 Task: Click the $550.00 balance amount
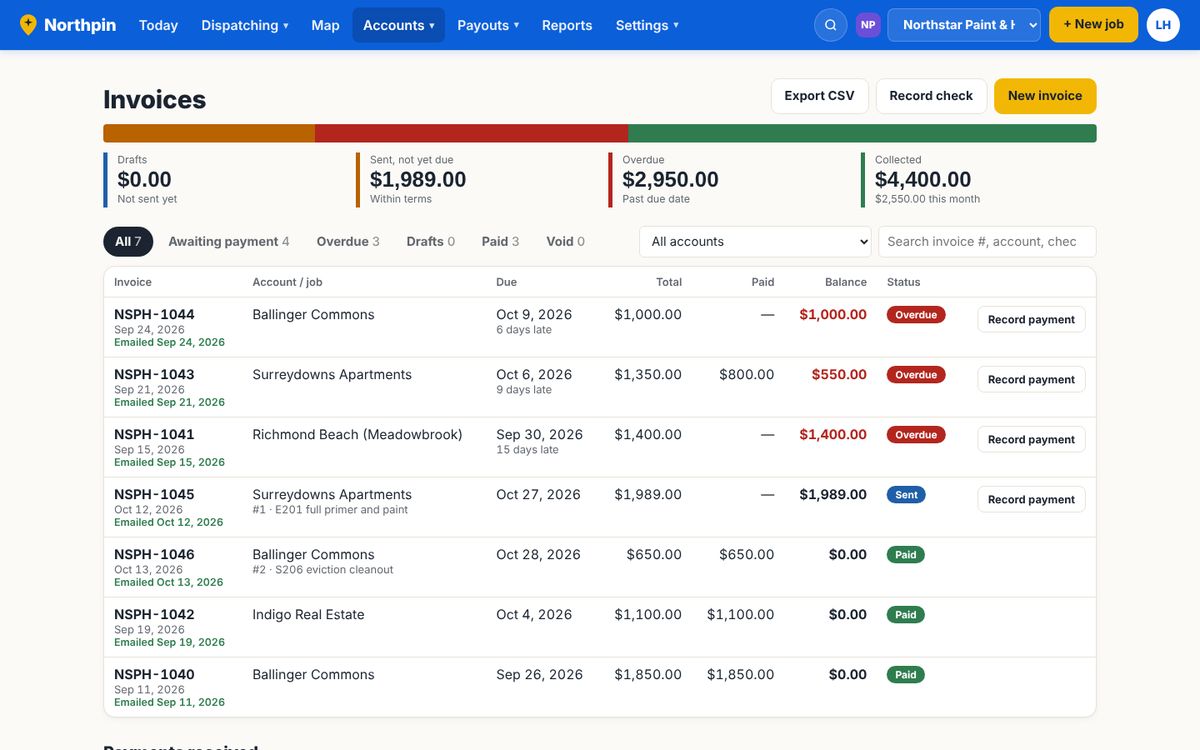(839, 374)
